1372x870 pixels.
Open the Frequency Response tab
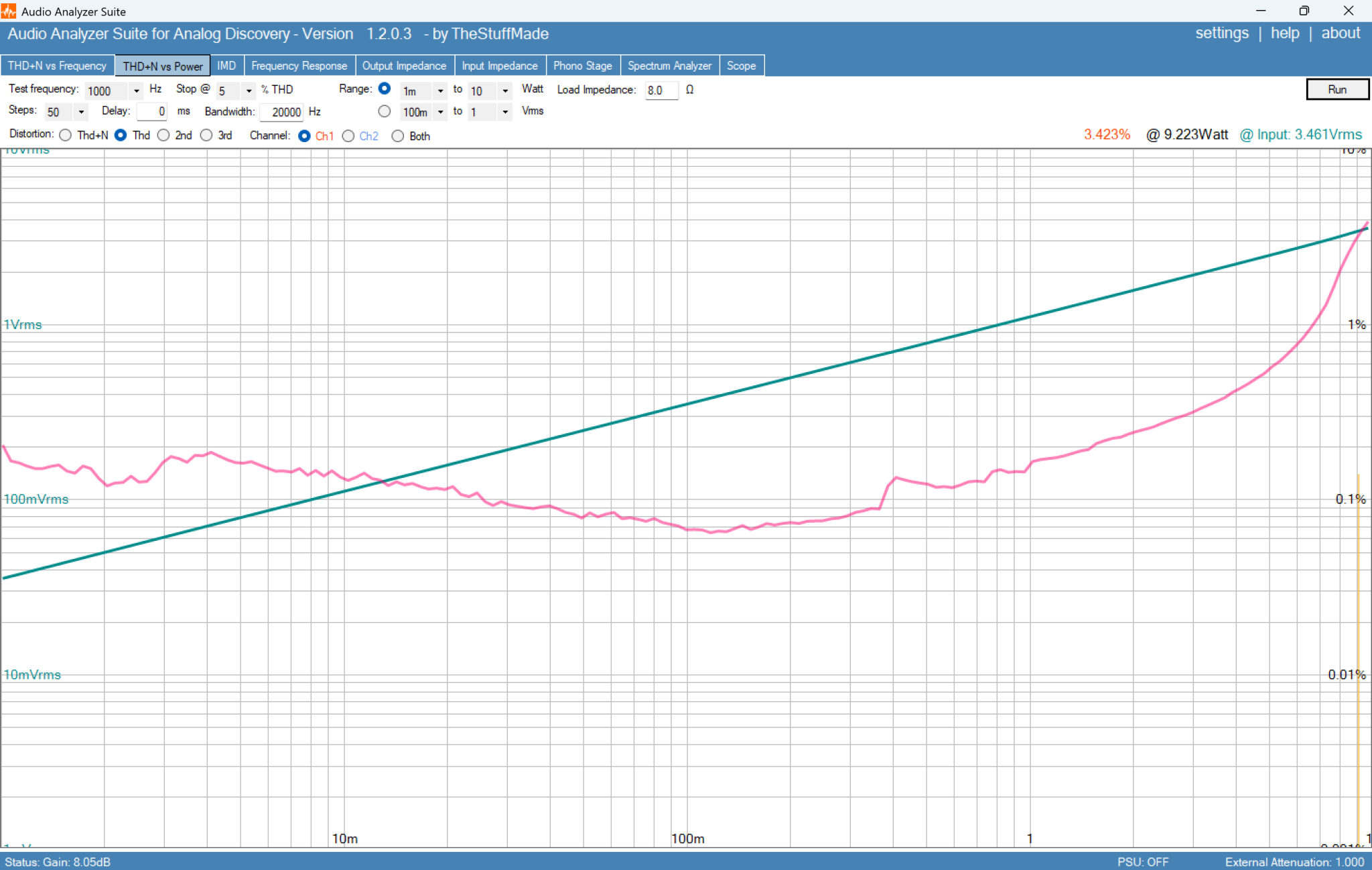pyautogui.click(x=299, y=66)
